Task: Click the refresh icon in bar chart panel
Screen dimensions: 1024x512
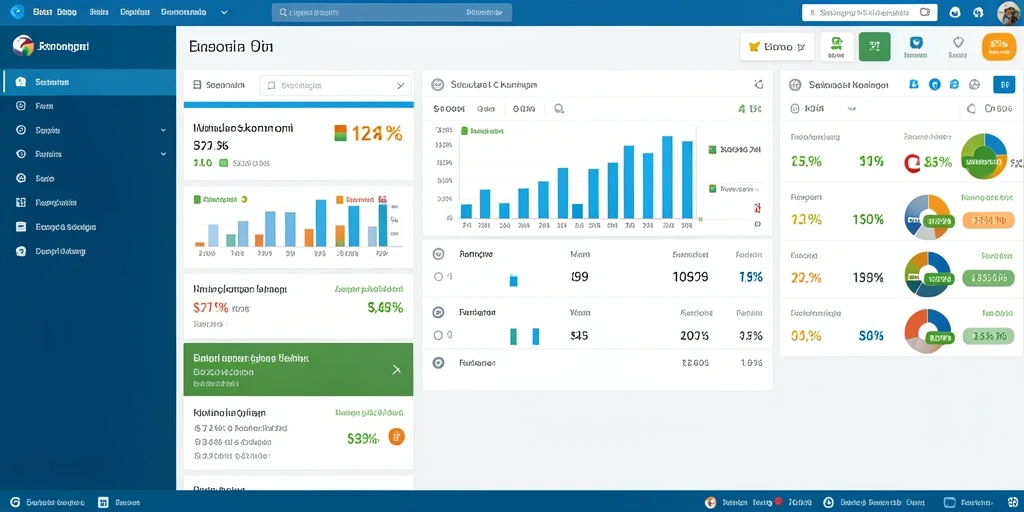Action: click(758, 84)
